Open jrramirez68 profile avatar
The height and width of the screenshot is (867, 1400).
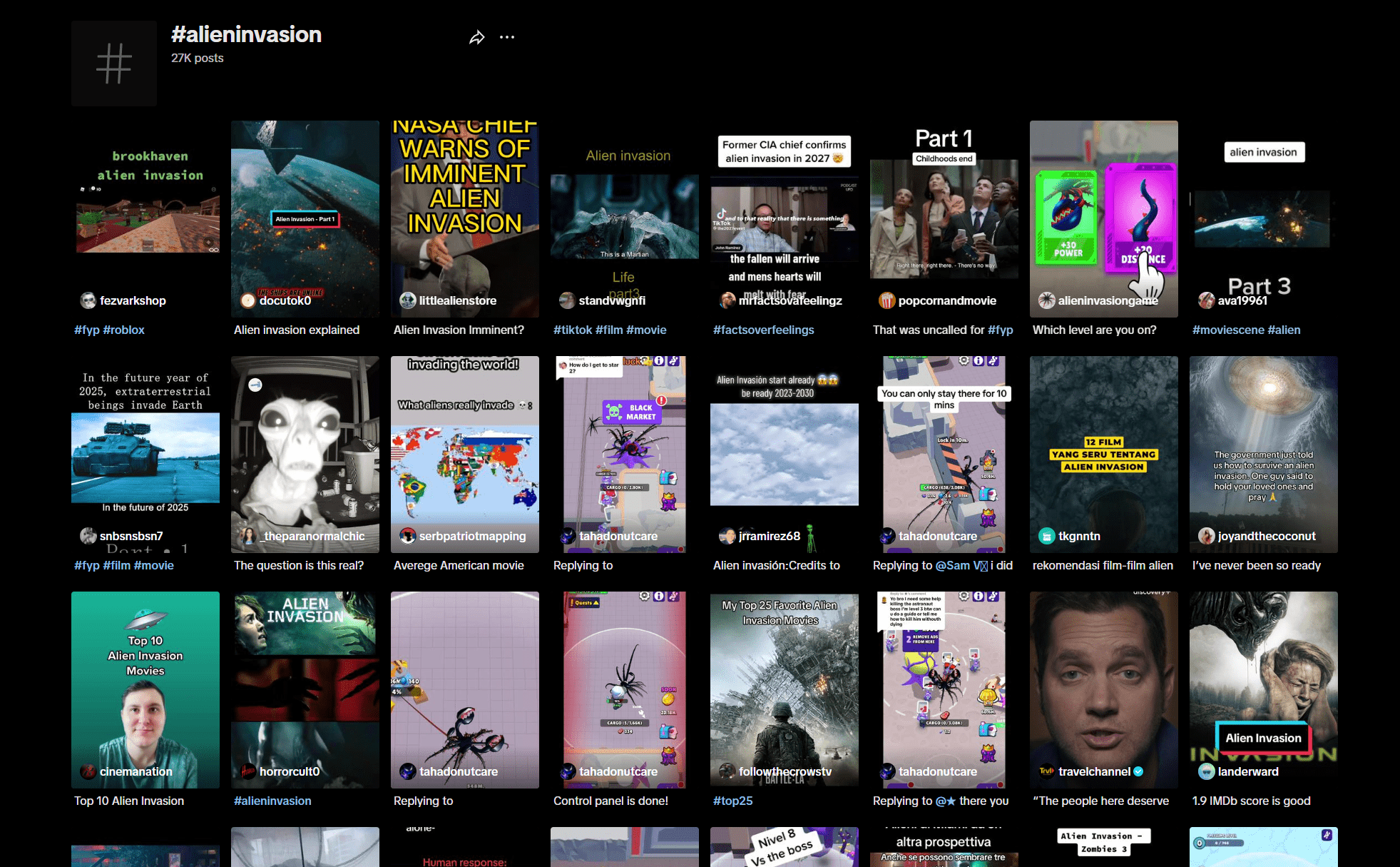coord(727,536)
